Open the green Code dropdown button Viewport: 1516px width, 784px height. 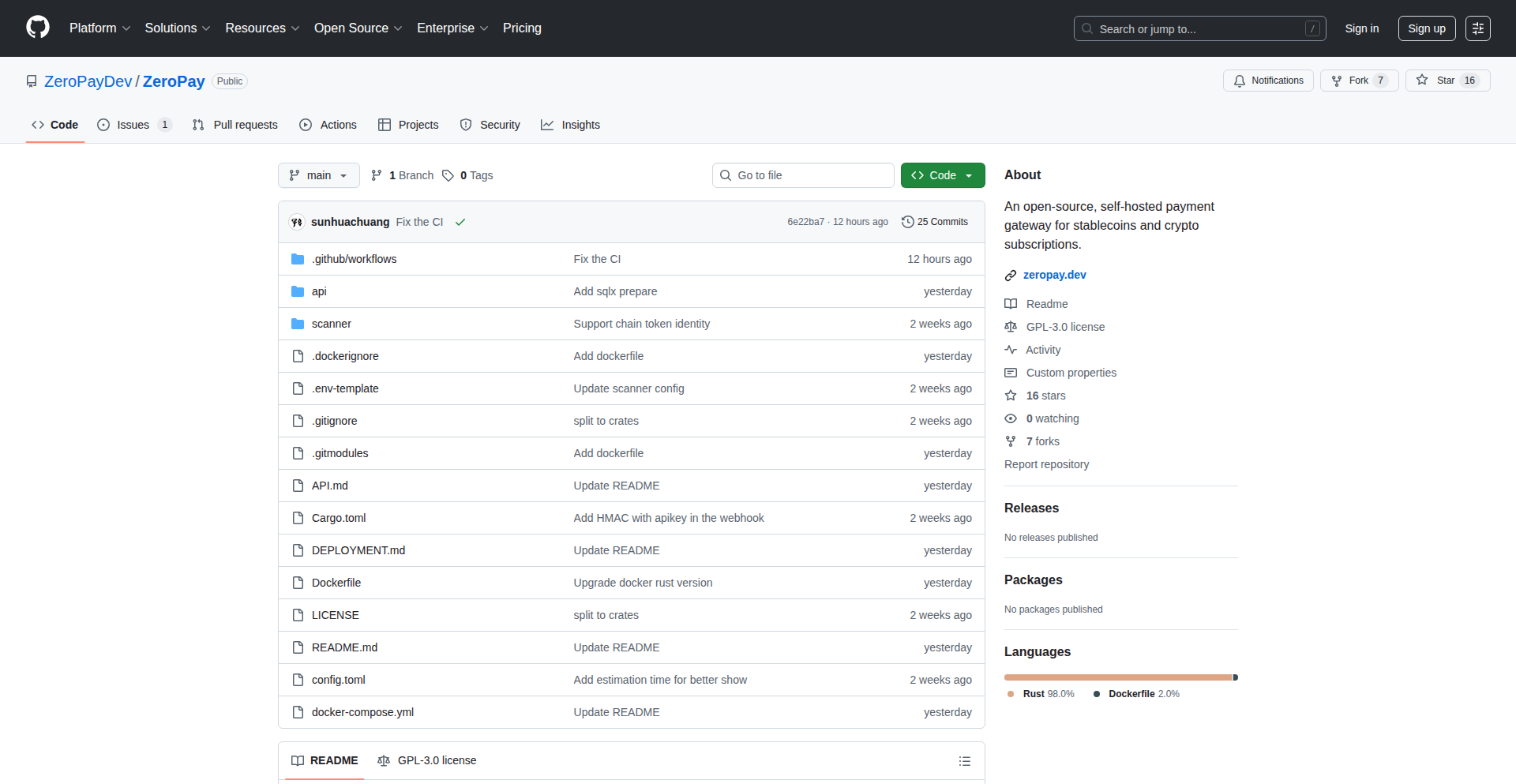(x=943, y=175)
